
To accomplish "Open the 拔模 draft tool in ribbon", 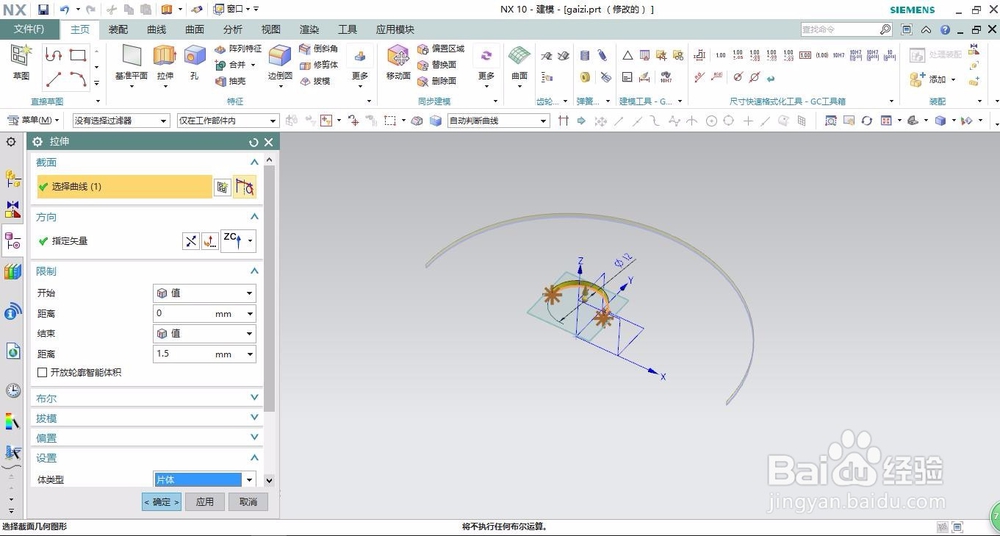I will [314, 81].
